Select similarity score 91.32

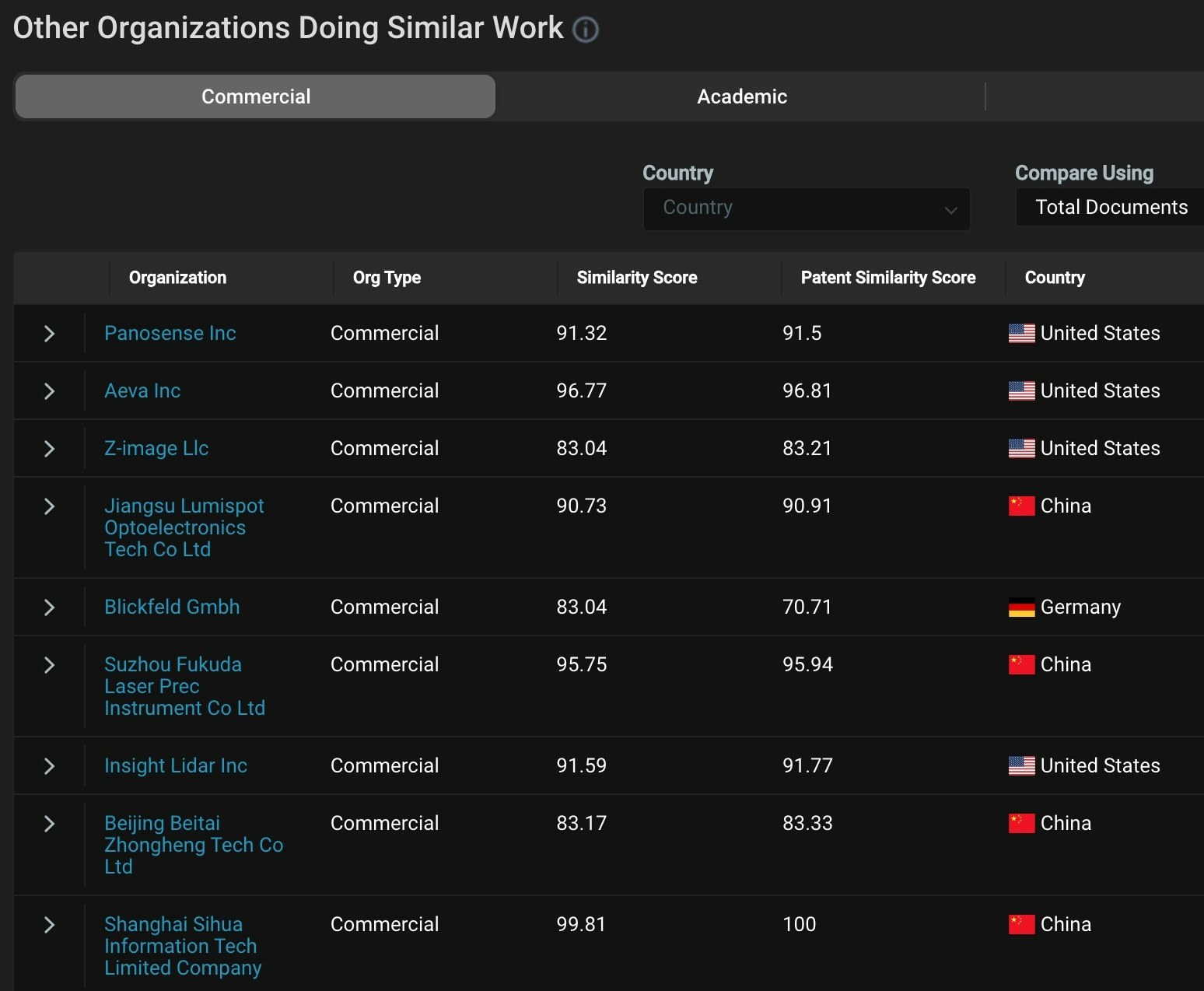pyautogui.click(x=581, y=333)
